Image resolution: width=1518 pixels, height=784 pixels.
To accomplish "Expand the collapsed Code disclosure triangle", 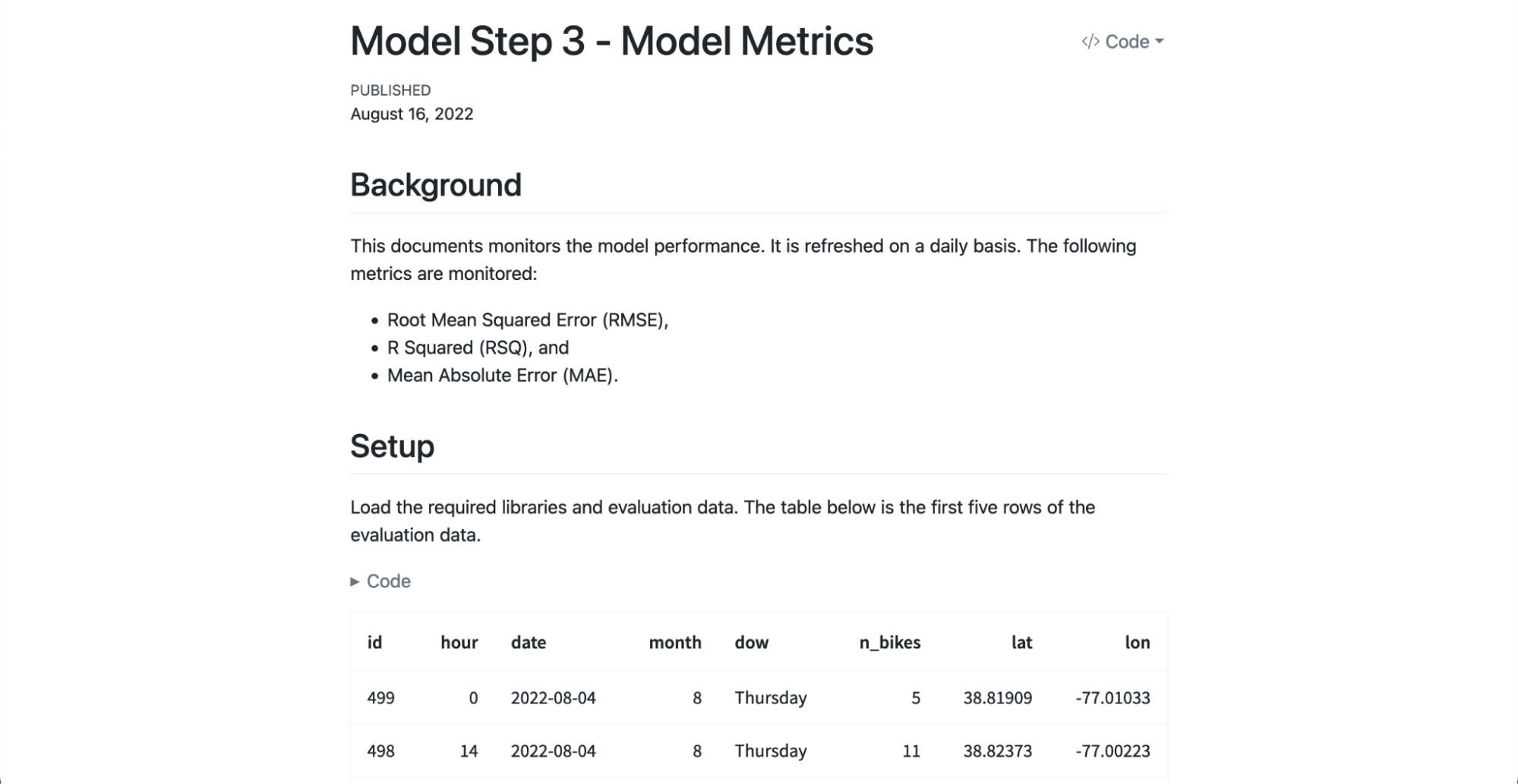I will tap(355, 581).
